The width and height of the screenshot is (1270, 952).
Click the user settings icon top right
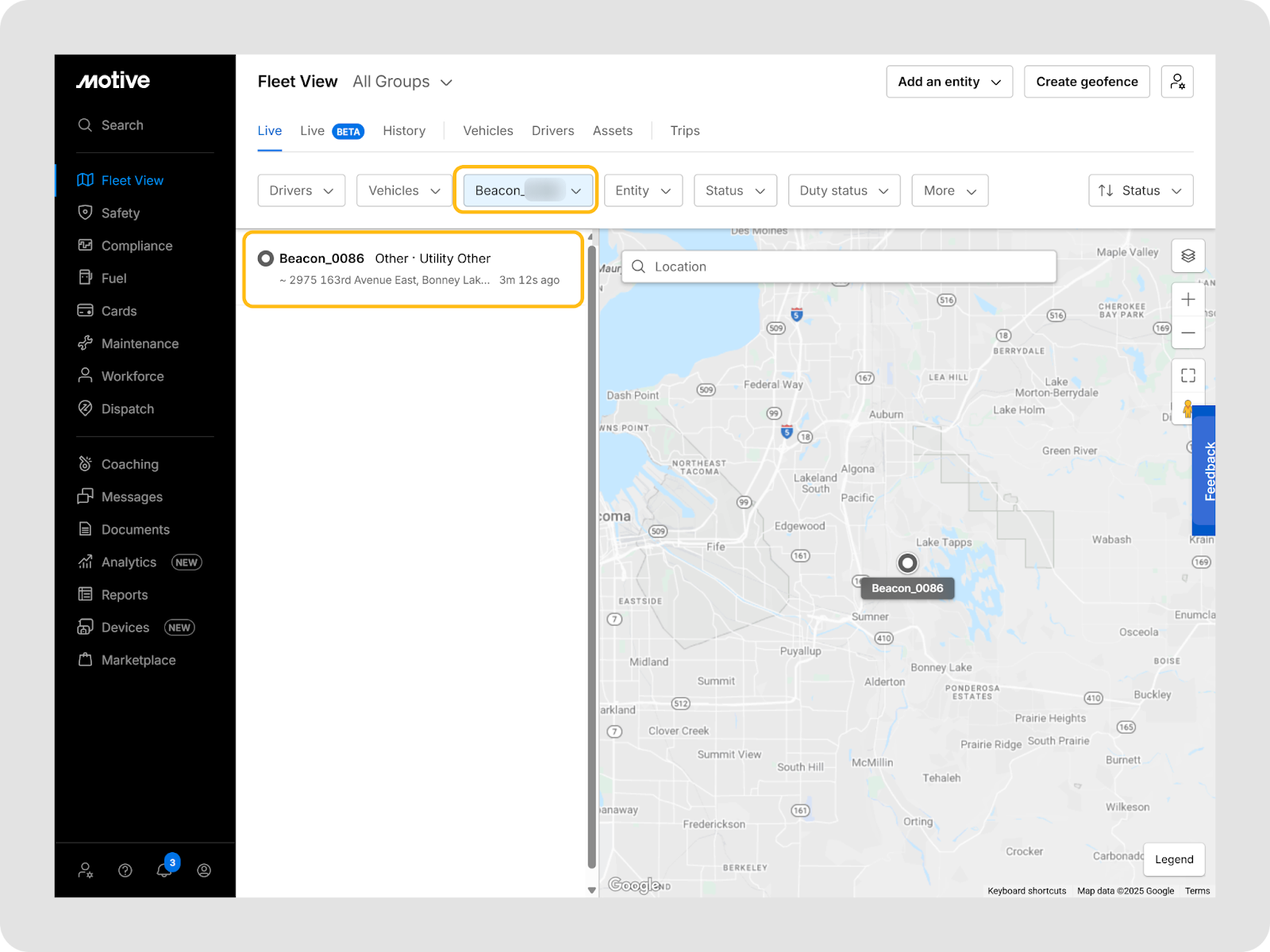point(1176,82)
